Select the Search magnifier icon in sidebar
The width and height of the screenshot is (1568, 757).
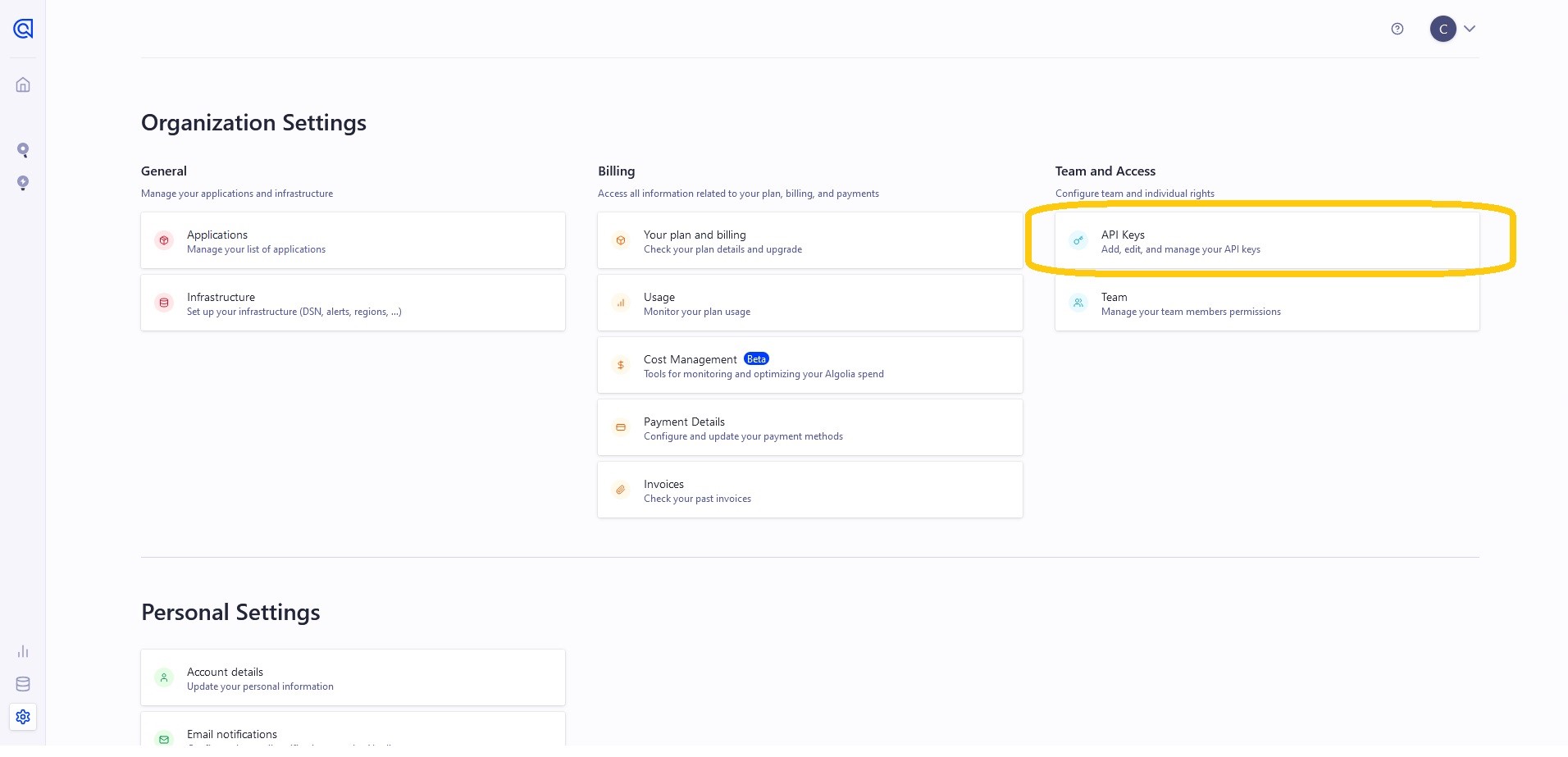pyautogui.click(x=22, y=149)
